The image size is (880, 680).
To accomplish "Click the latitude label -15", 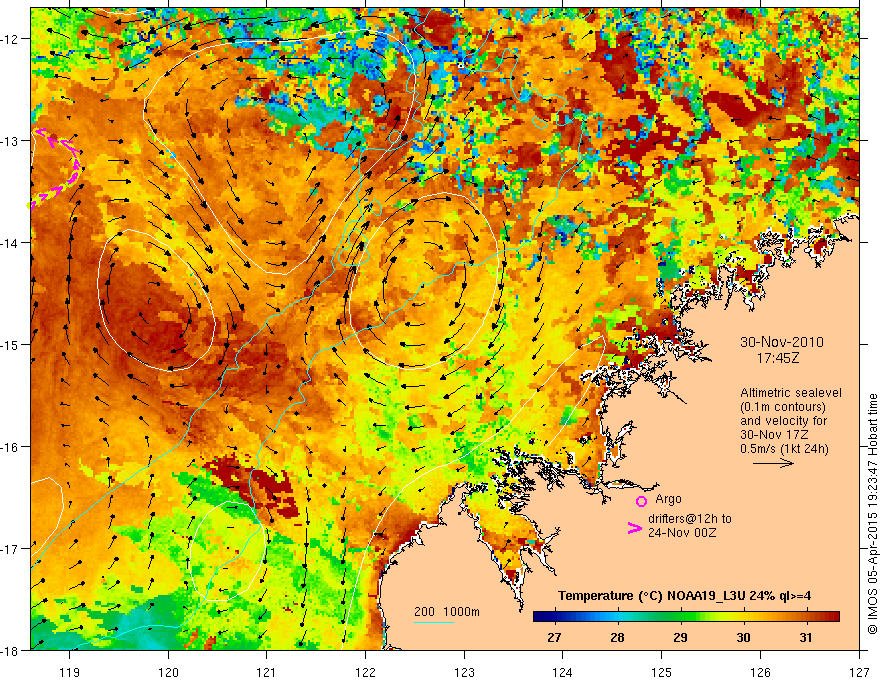I will point(11,344).
